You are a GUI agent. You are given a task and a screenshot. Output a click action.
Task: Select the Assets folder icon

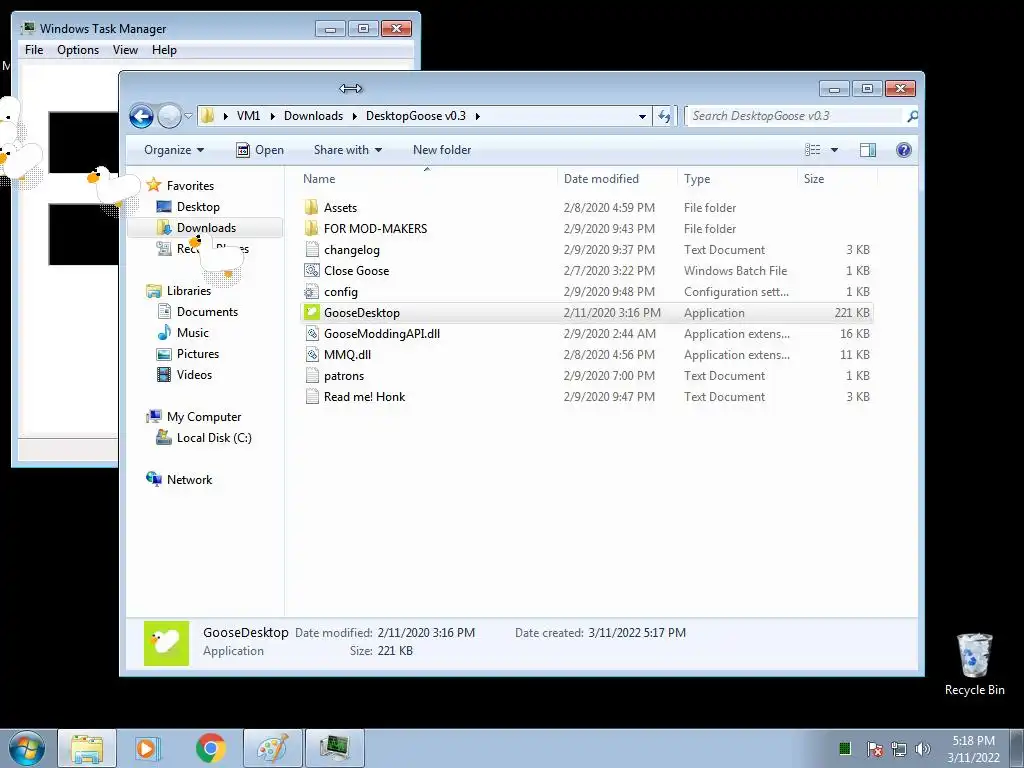pos(312,208)
